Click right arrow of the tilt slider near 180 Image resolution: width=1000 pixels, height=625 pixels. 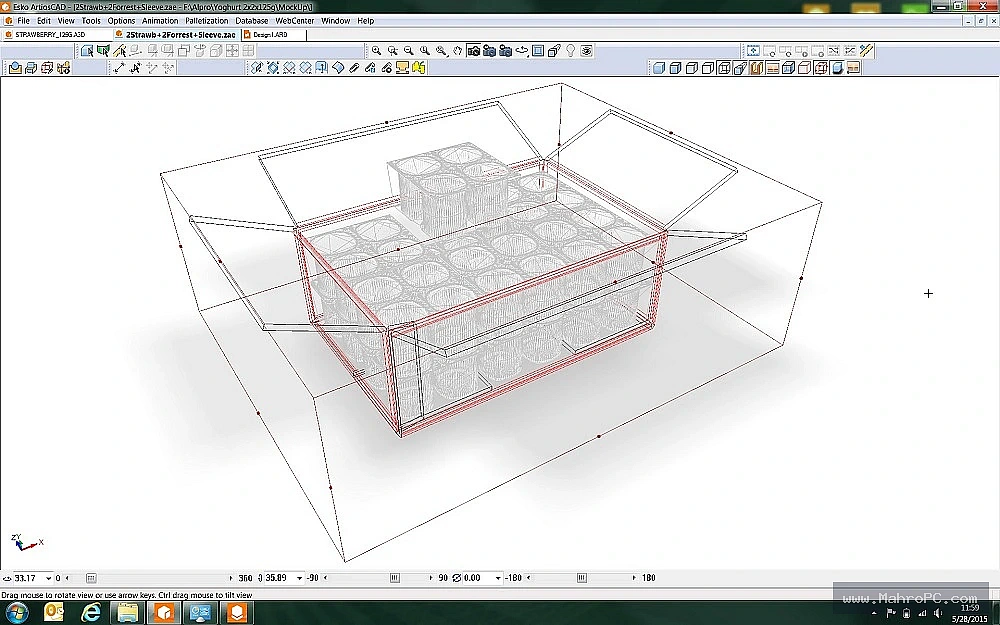coord(634,578)
